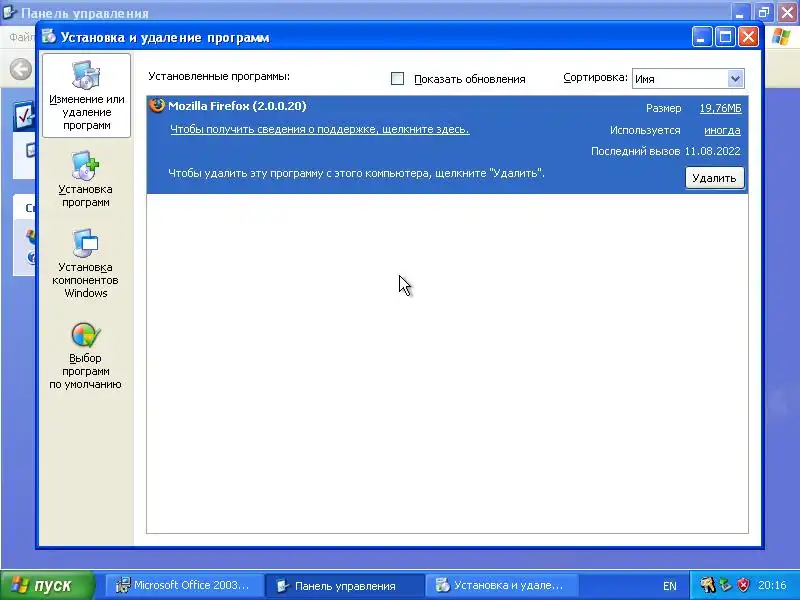This screenshot has width=800, height=600.
Task: Click the size value 19,76МБ link
Action: pos(720,108)
